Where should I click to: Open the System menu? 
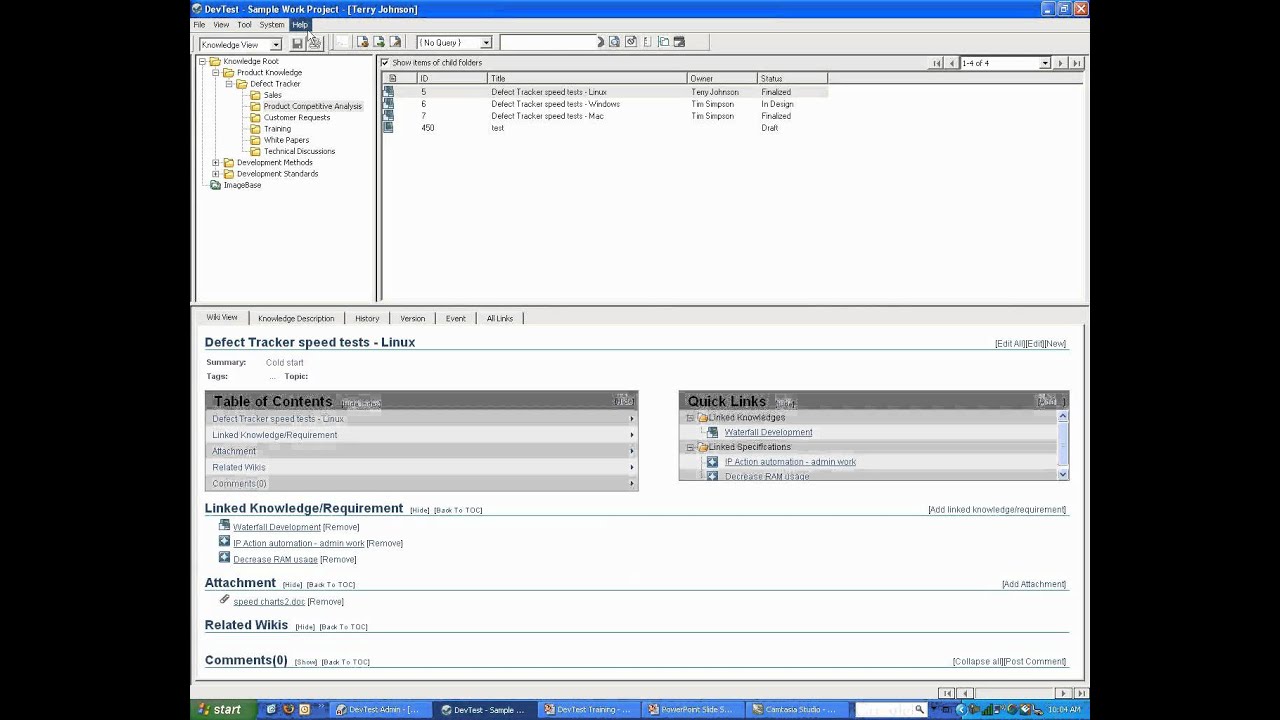(x=272, y=24)
